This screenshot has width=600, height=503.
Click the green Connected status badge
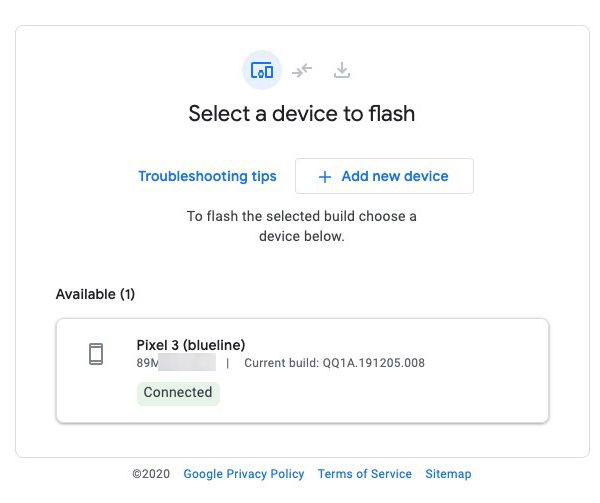click(178, 393)
